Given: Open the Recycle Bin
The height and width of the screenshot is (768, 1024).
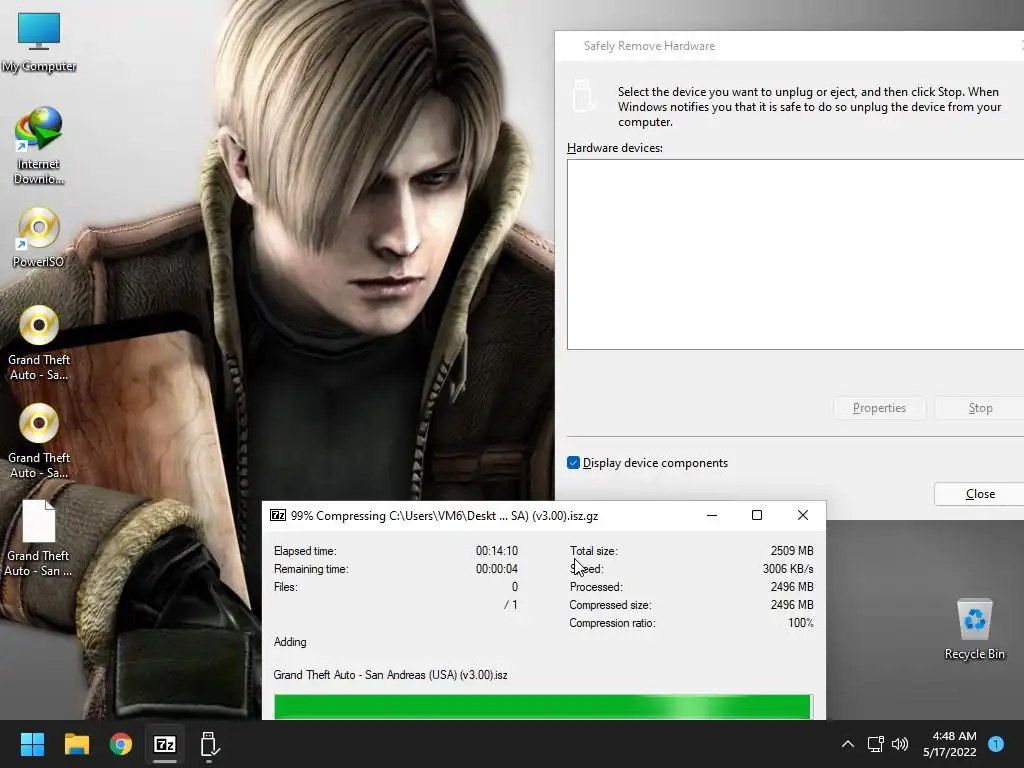Looking at the screenshot, I should (x=974, y=629).
